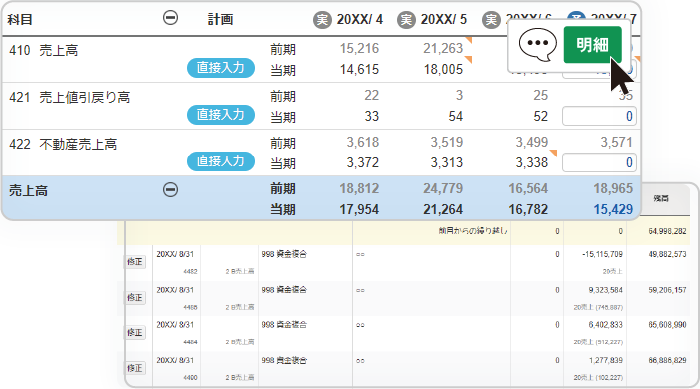Select 20XX/ 4 column header
Screen dimensions: 700x389
click(359, 20)
